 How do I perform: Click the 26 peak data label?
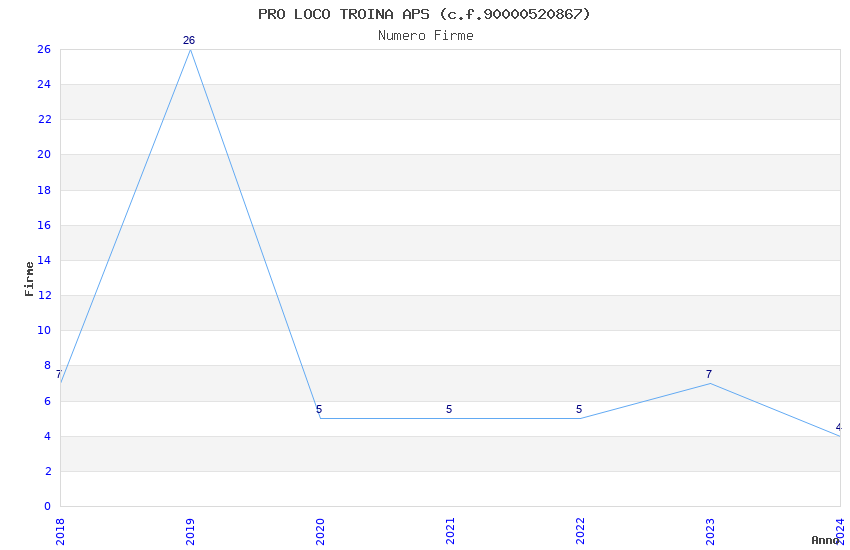coord(189,41)
